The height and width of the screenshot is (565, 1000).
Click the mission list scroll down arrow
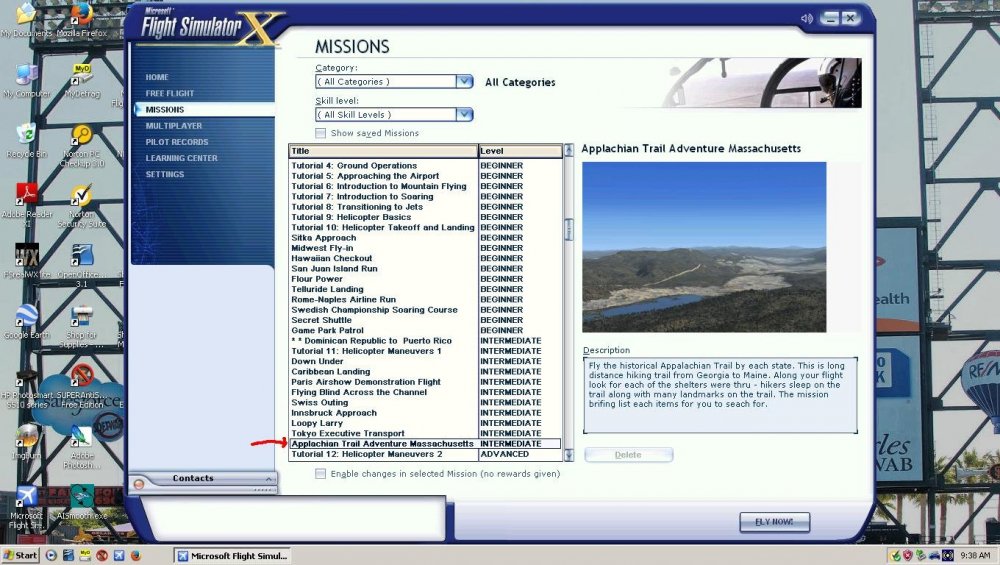569,455
